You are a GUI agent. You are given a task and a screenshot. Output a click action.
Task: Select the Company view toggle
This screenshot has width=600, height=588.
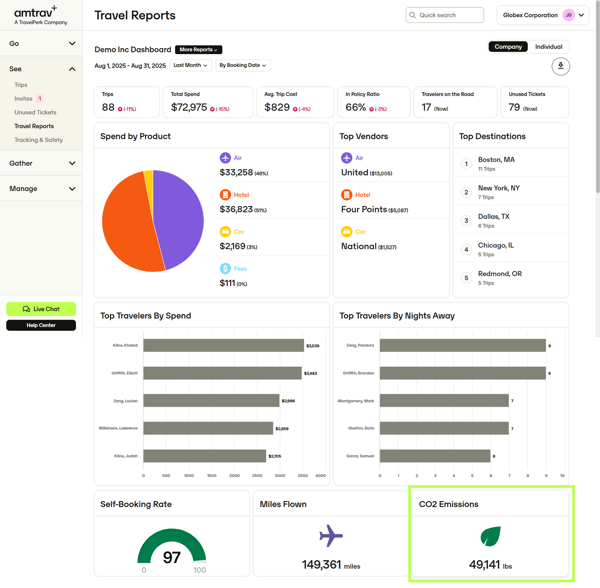508,47
